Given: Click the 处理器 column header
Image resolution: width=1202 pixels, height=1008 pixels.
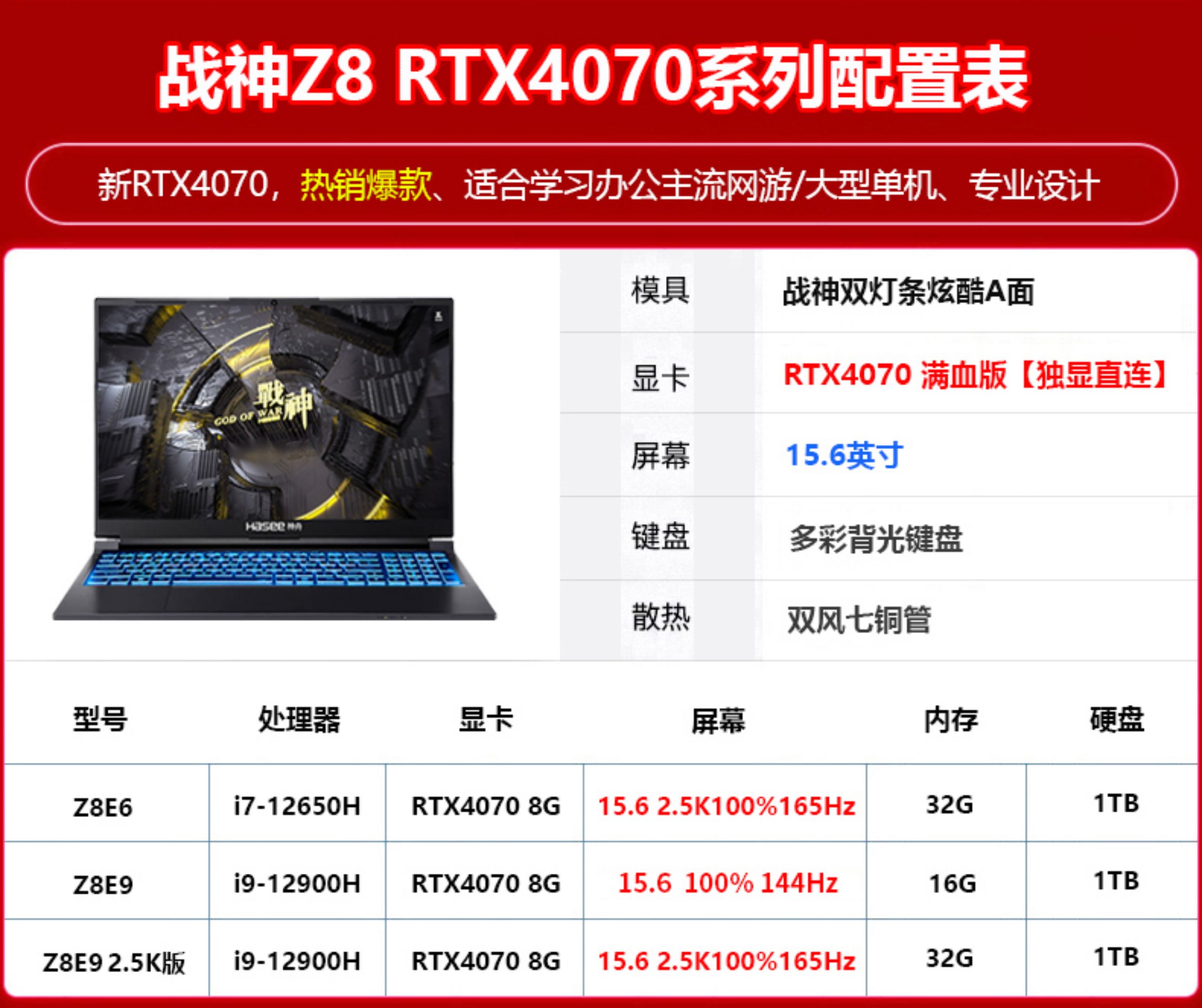Looking at the screenshot, I should click(x=299, y=720).
